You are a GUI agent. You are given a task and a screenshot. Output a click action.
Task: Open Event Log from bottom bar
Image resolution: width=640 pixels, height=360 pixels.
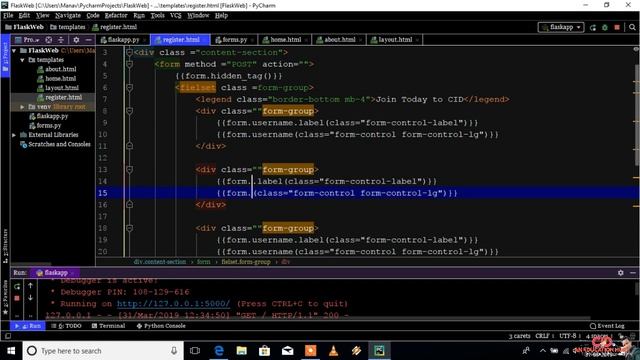pyautogui.click(x=607, y=326)
